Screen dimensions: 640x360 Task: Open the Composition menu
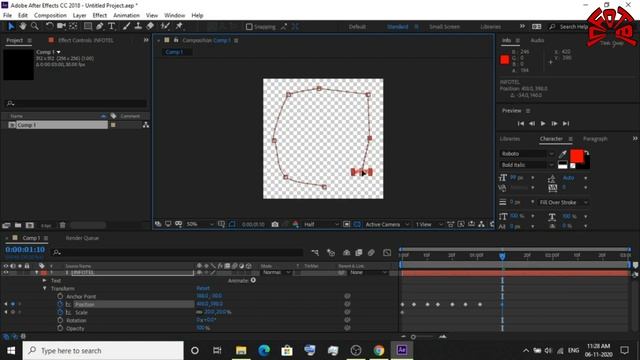click(x=50, y=15)
